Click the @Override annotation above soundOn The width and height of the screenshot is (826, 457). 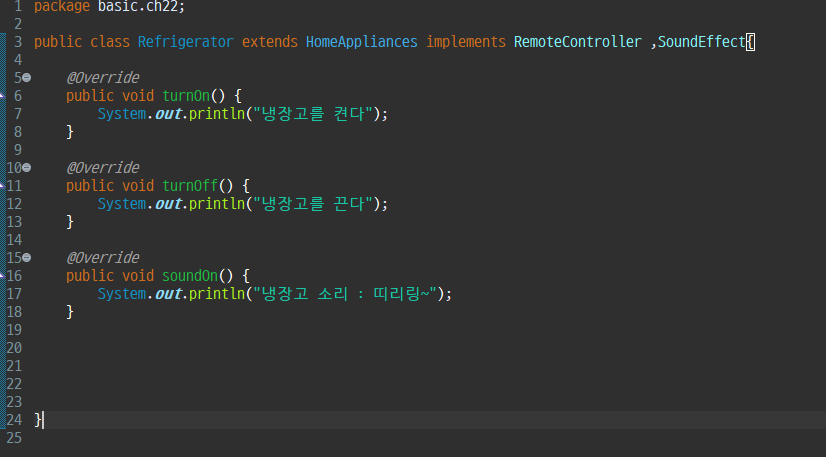point(103,258)
